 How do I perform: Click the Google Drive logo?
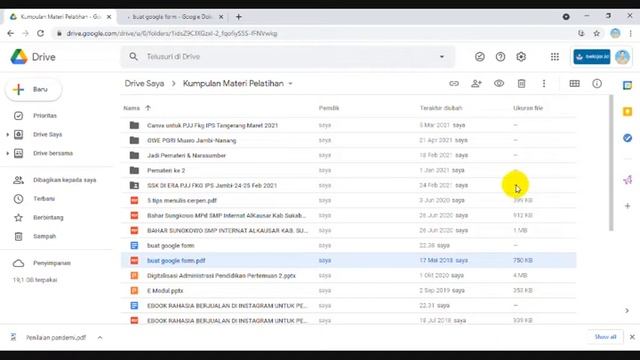[x=19, y=57]
